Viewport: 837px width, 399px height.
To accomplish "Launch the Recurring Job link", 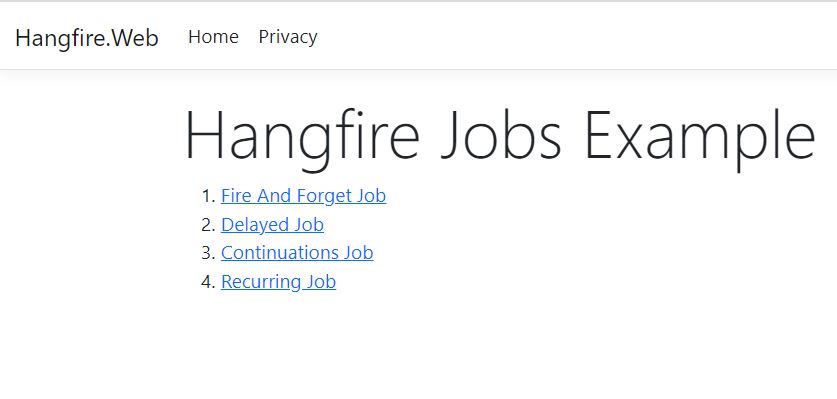I will point(278,281).
